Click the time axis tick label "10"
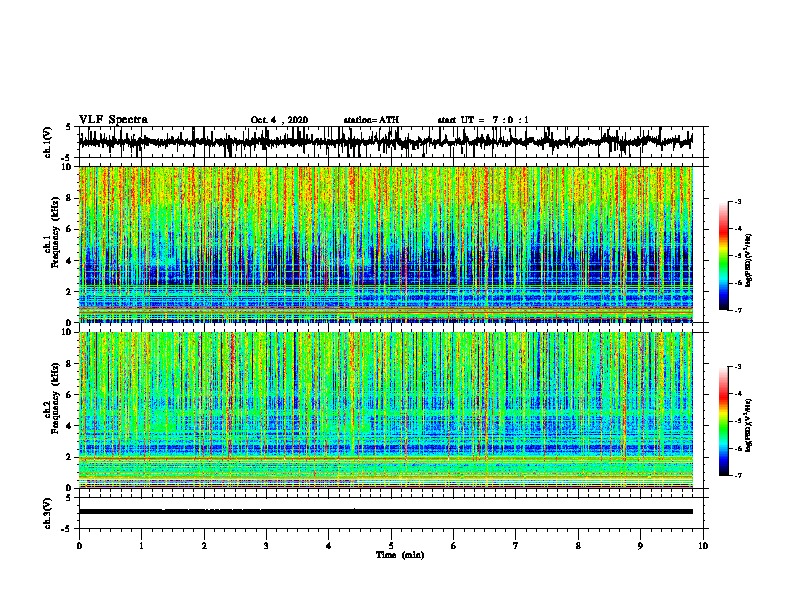 (x=703, y=546)
